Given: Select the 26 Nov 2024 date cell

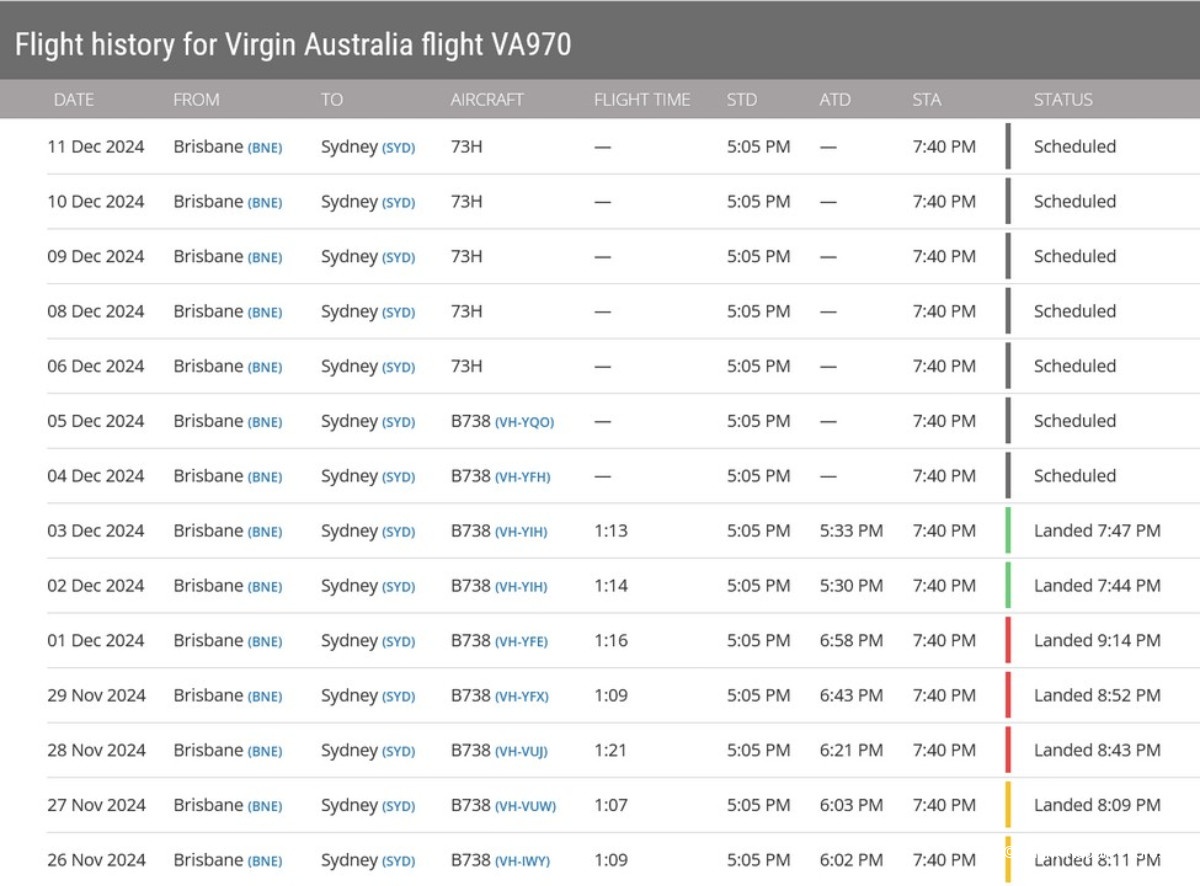Looking at the screenshot, I should click(96, 860).
